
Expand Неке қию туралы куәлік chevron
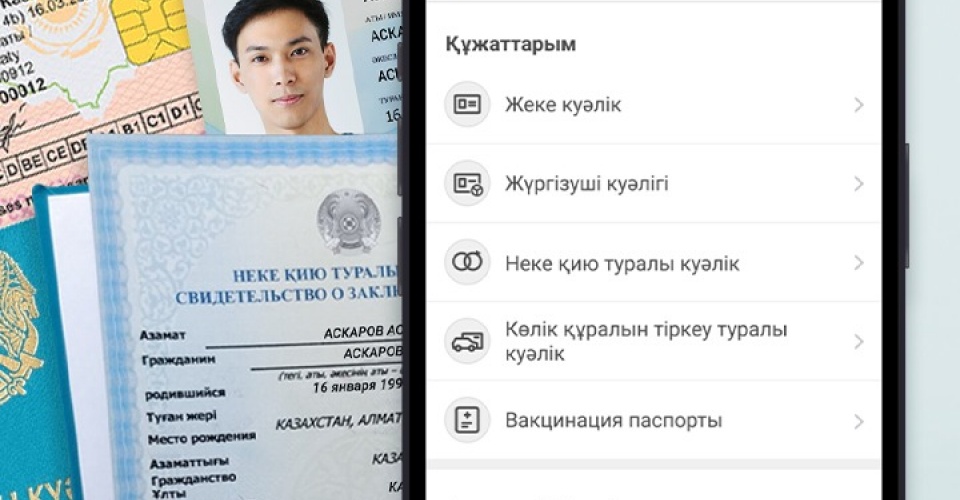tap(859, 263)
